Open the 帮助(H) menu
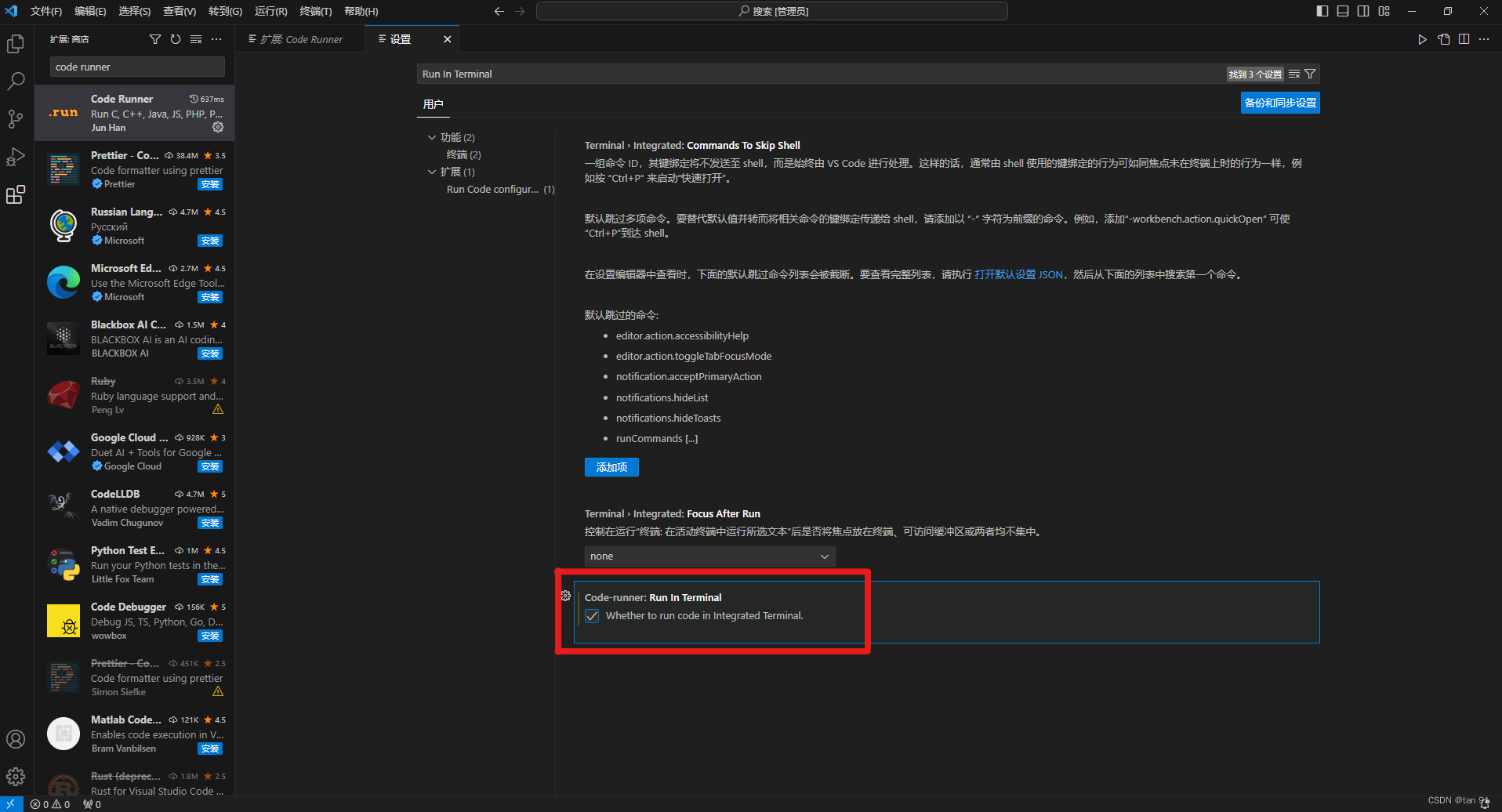The height and width of the screenshot is (812, 1502). pos(361,11)
